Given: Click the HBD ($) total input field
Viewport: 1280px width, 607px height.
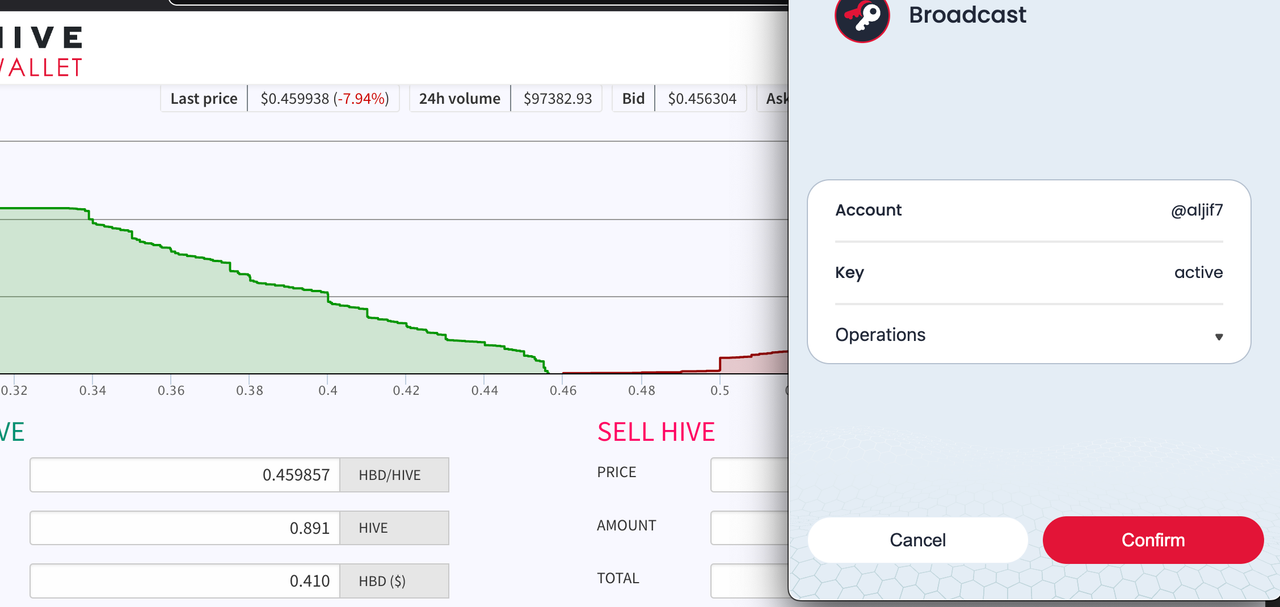Looking at the screenshot, I should click(185, 581).
